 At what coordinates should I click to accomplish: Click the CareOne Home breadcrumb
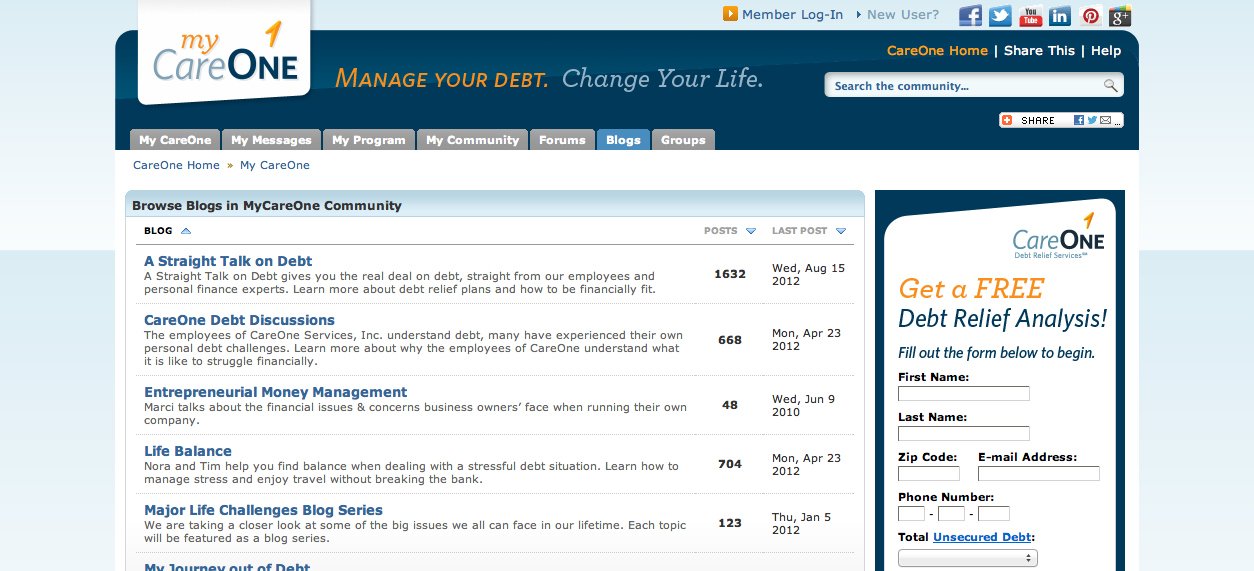pyautogui.click(x=176, y=165)
